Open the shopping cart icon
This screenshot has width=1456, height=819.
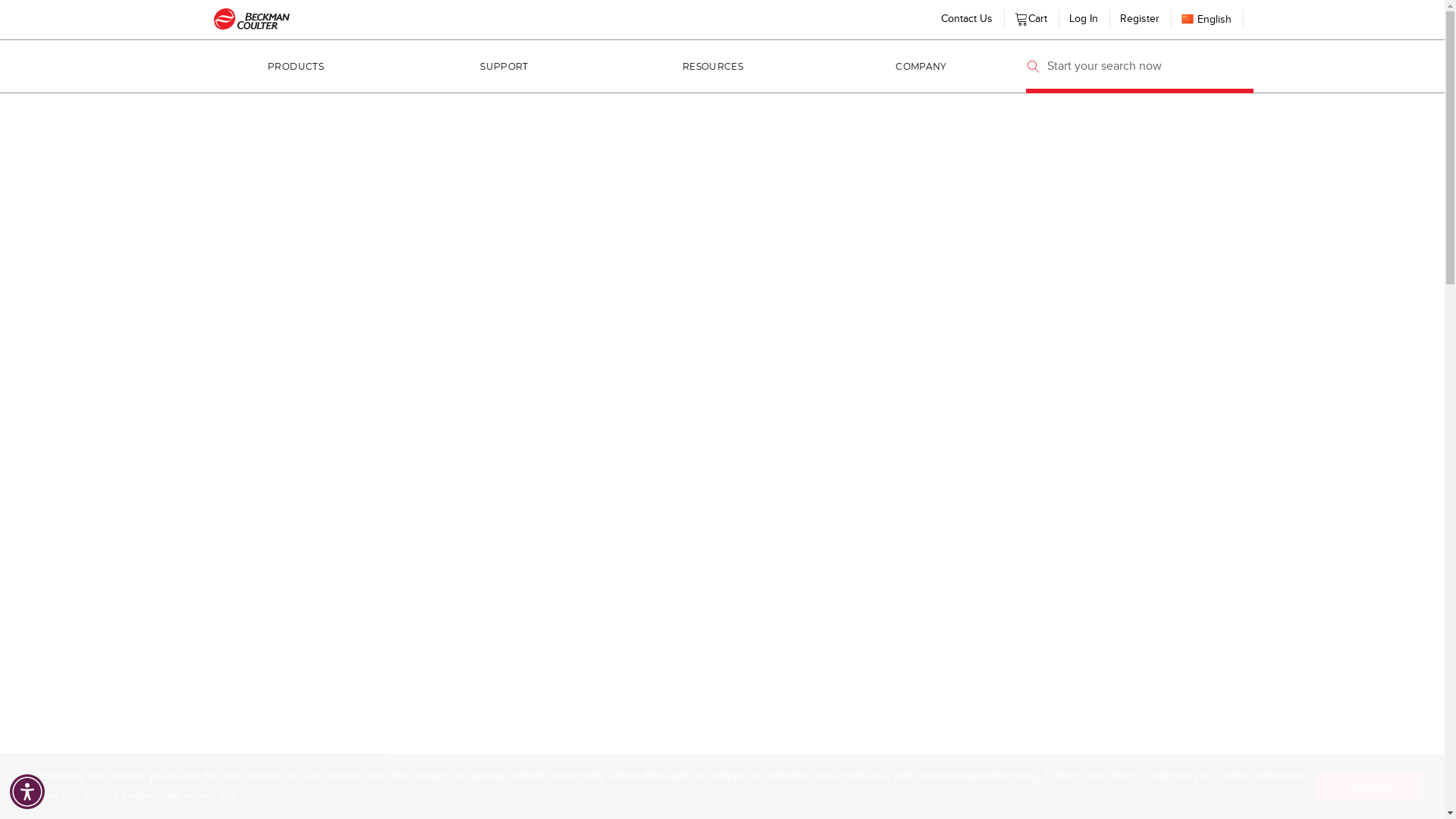(x=1021, y=20)
